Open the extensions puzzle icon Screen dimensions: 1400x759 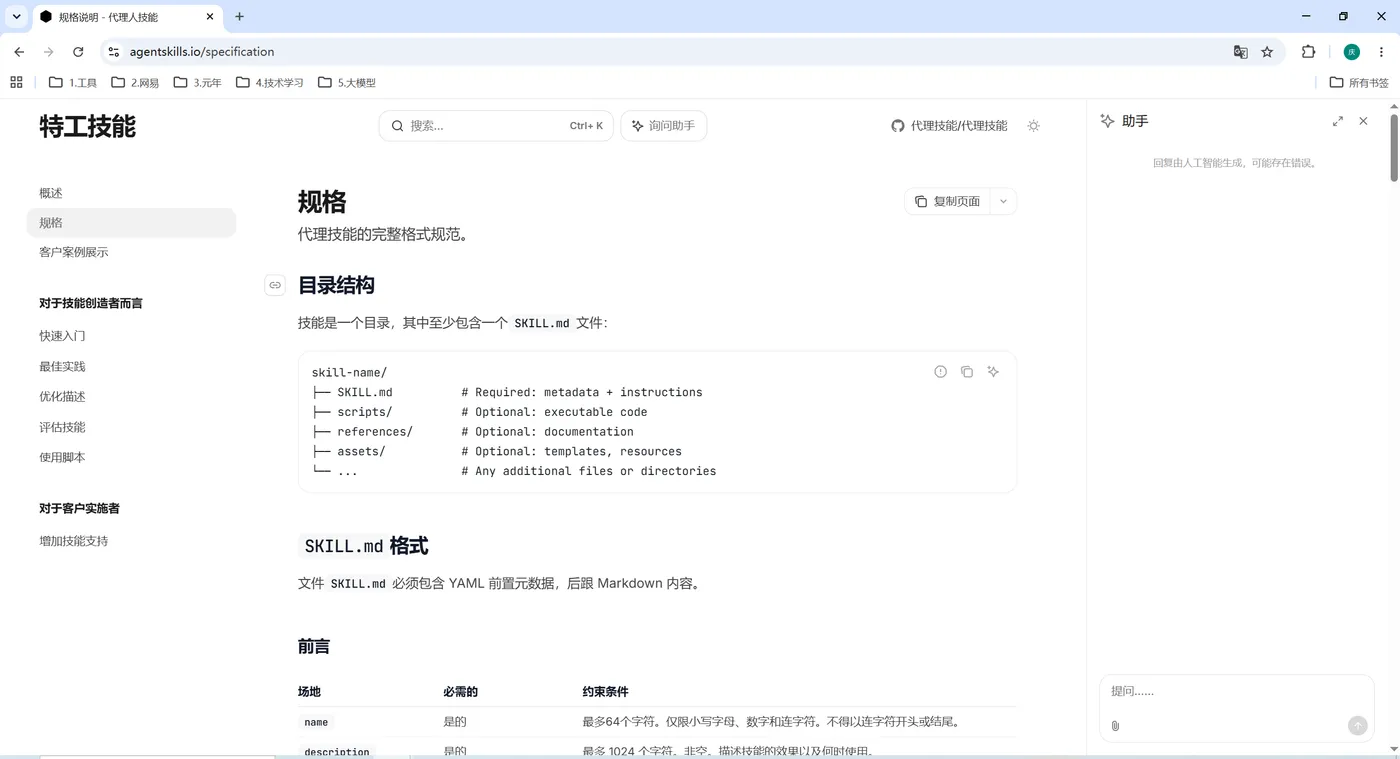[1308, 52]
